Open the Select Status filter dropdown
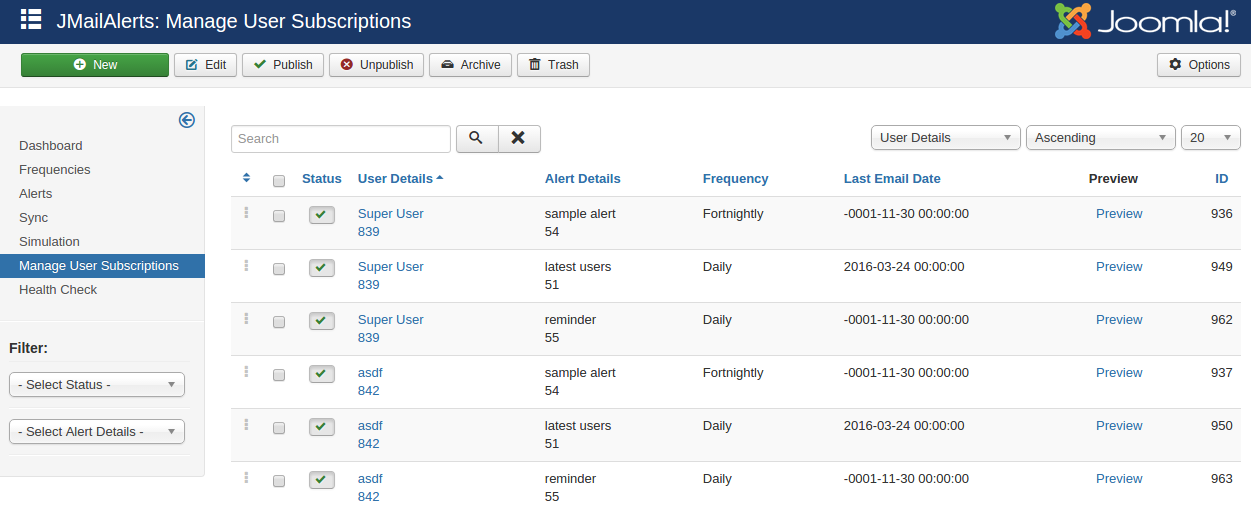Image resolution: width=1251 pixels, height=514 pixels. click(x=97, y=384)
